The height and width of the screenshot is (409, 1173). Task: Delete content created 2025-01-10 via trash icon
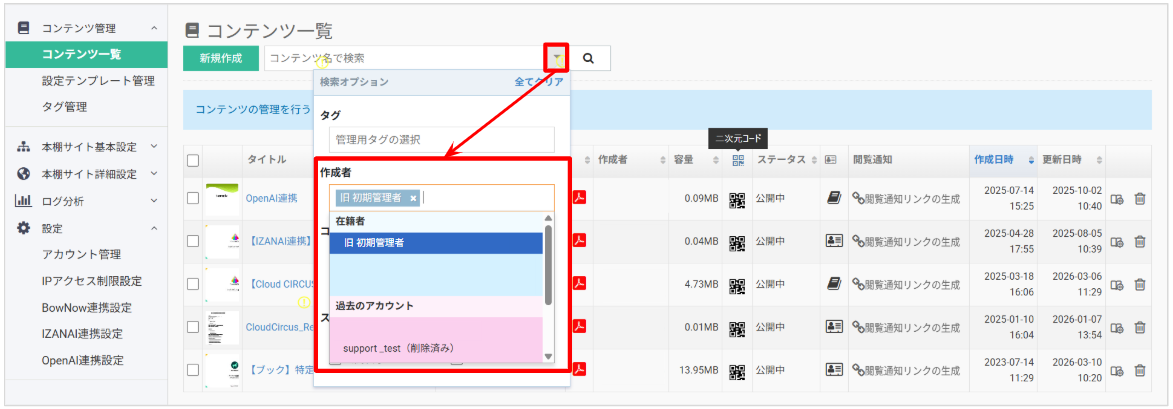1139,327
